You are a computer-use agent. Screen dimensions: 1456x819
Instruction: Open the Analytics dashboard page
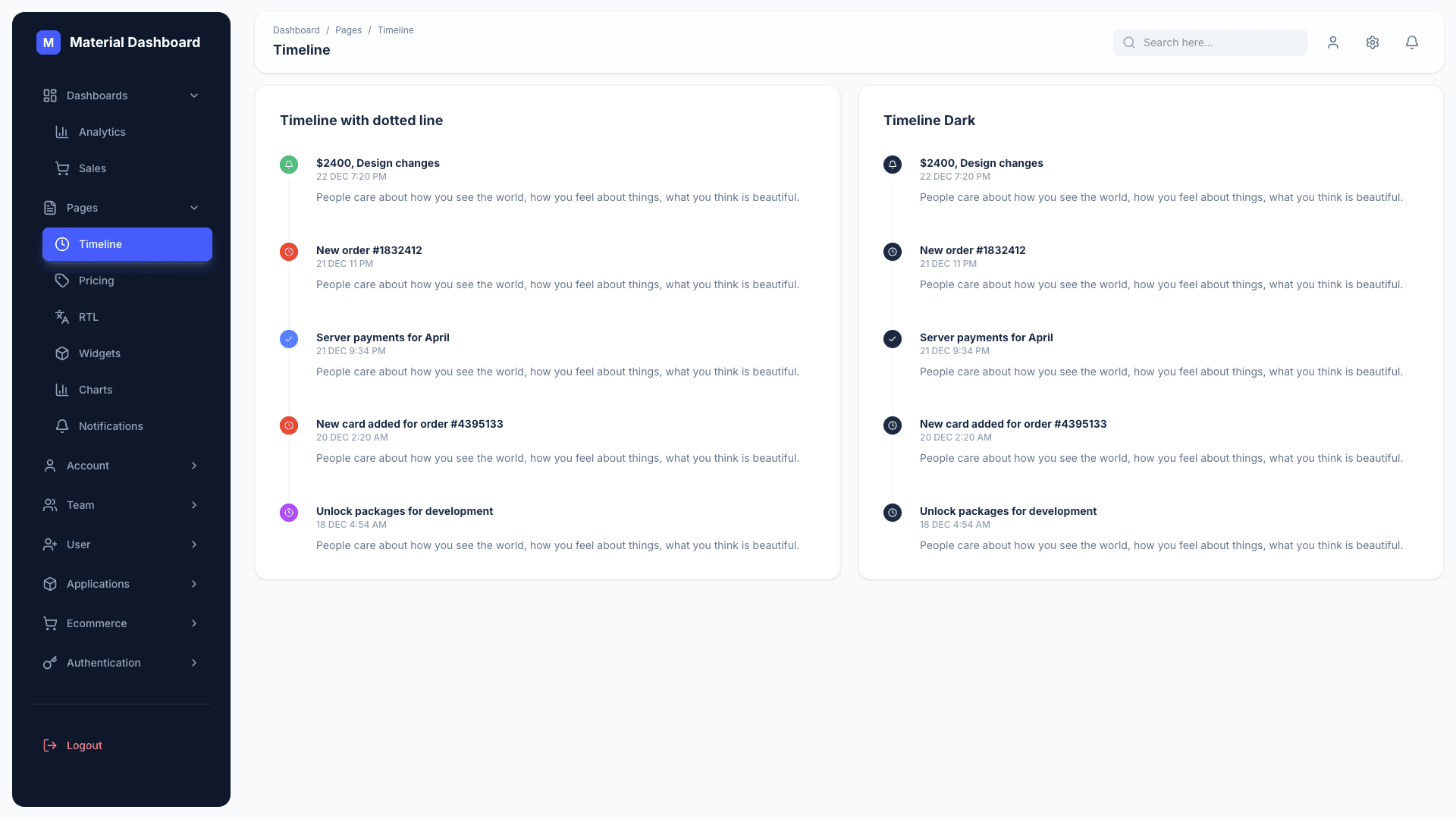pos(102,132)
